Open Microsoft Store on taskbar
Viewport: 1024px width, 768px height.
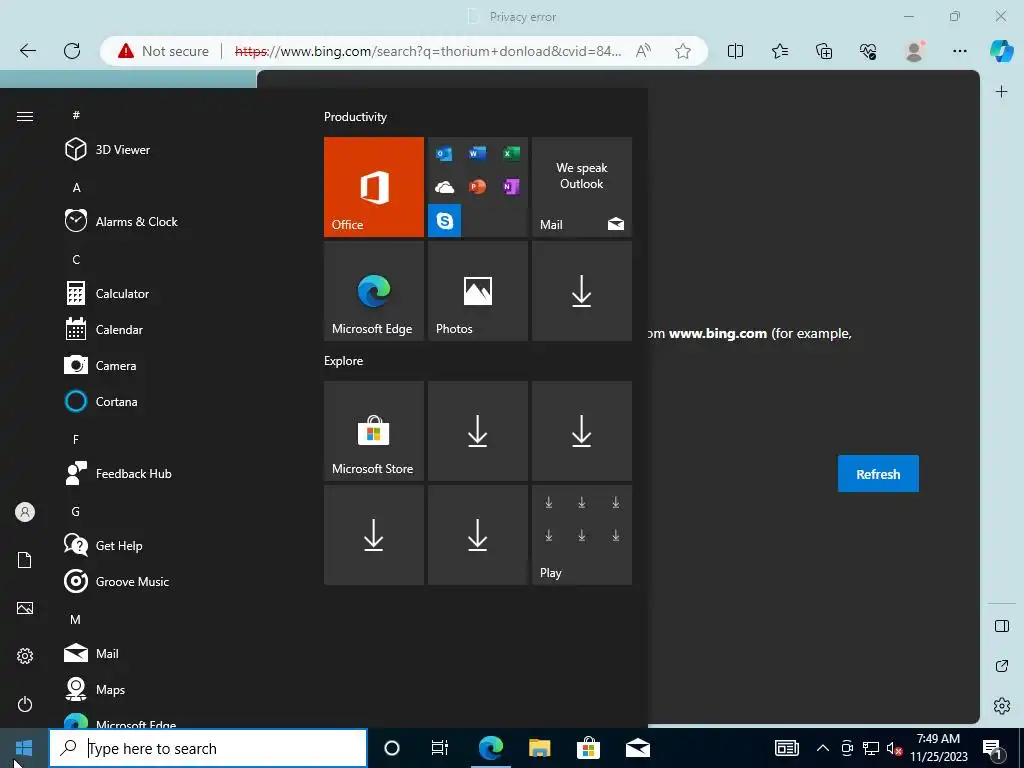click(x=588, y=748)
